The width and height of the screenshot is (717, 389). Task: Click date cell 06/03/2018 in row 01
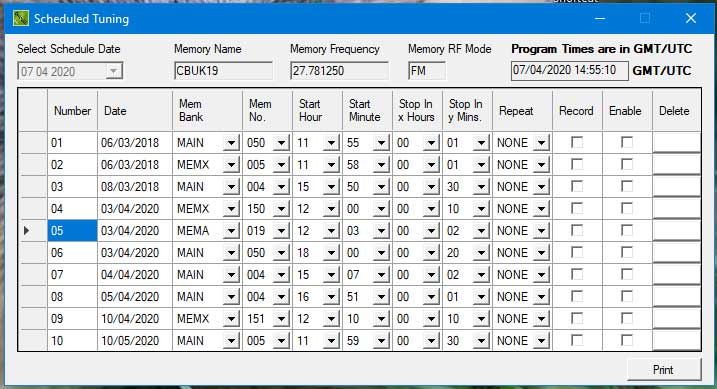tap(135, 143)
